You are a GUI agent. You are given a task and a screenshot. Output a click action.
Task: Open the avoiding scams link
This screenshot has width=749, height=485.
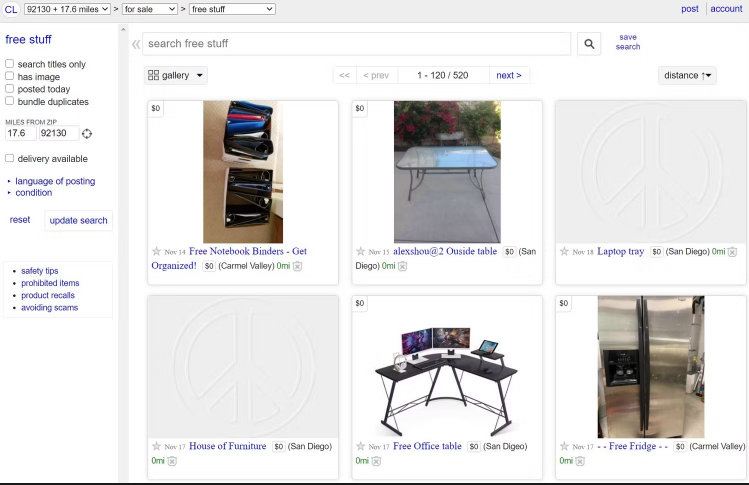pyautogui.click(x=49, y=308)
